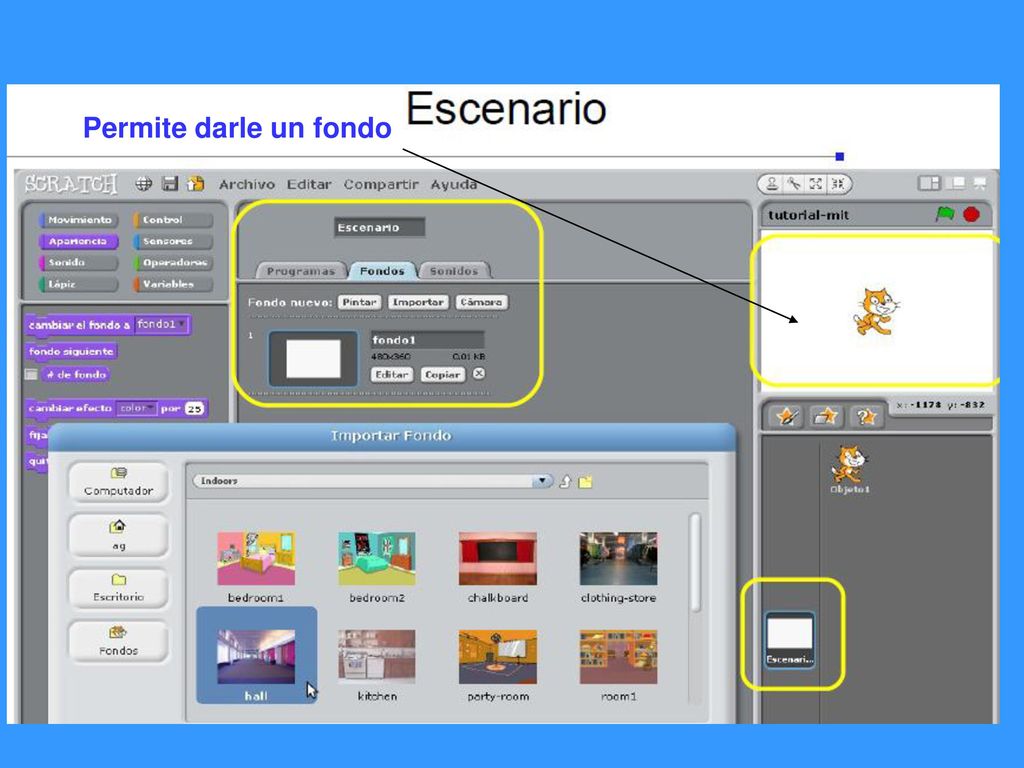Switch to the Sonidos tab
Screen dimensions: 1024x768
pos(454,270)
